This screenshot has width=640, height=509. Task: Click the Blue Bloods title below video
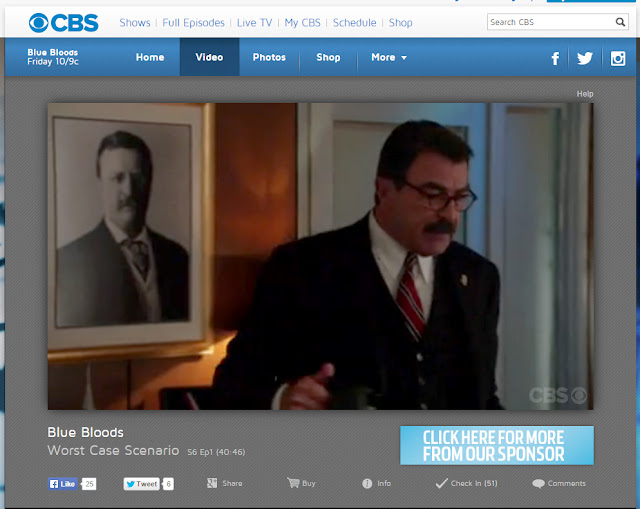click(x=85, y=432)
